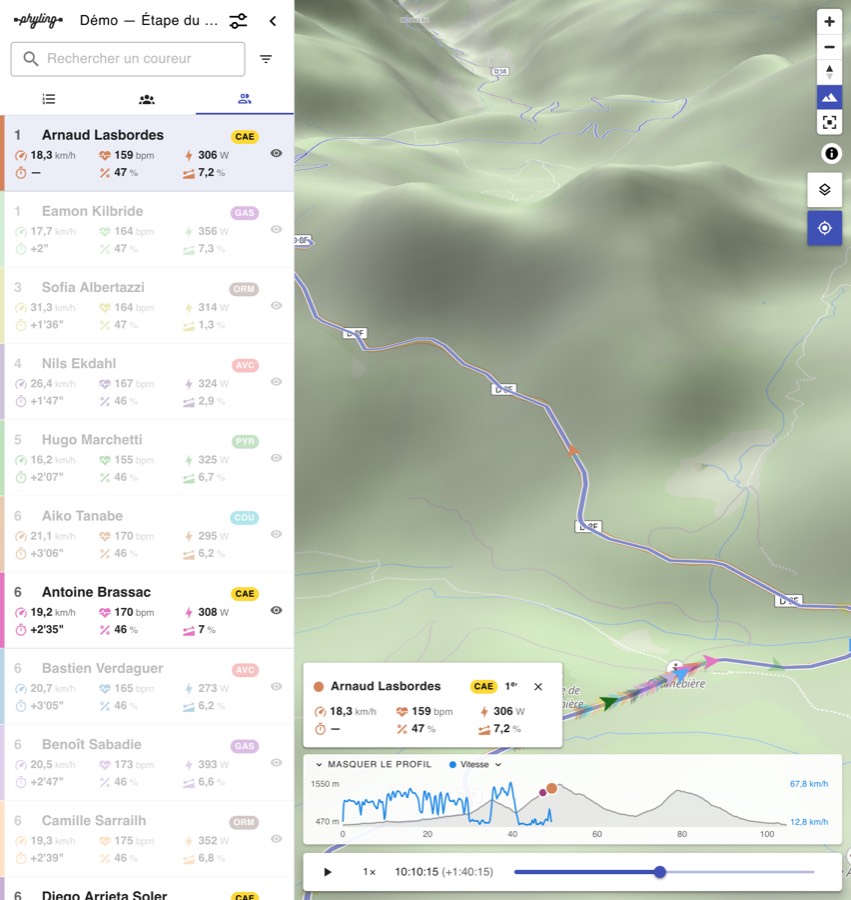Focus the Rechercher un coureur search field
851x900 pixels.
click(128, 59)
